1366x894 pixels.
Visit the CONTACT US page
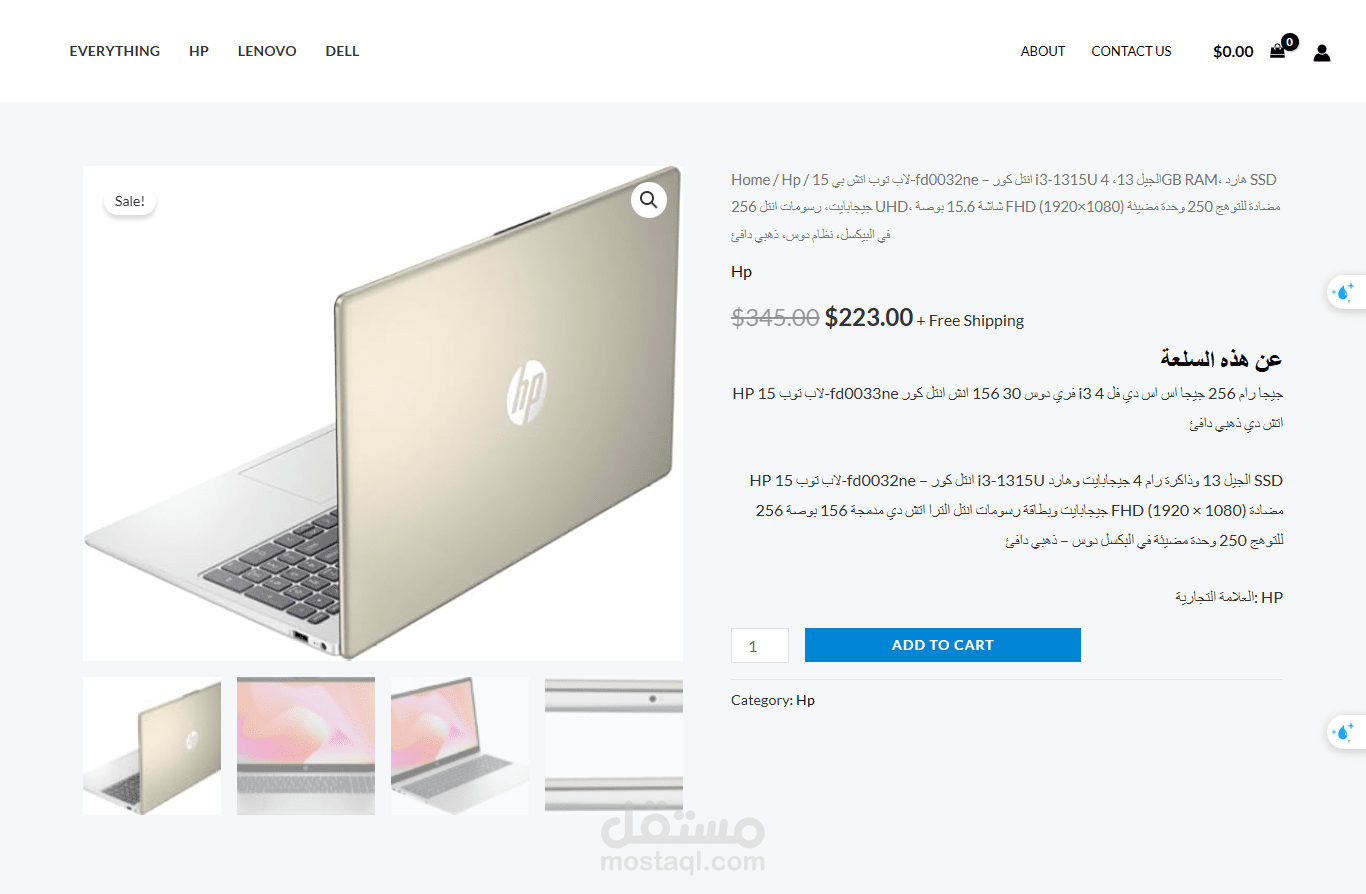tap(1131, 51)
